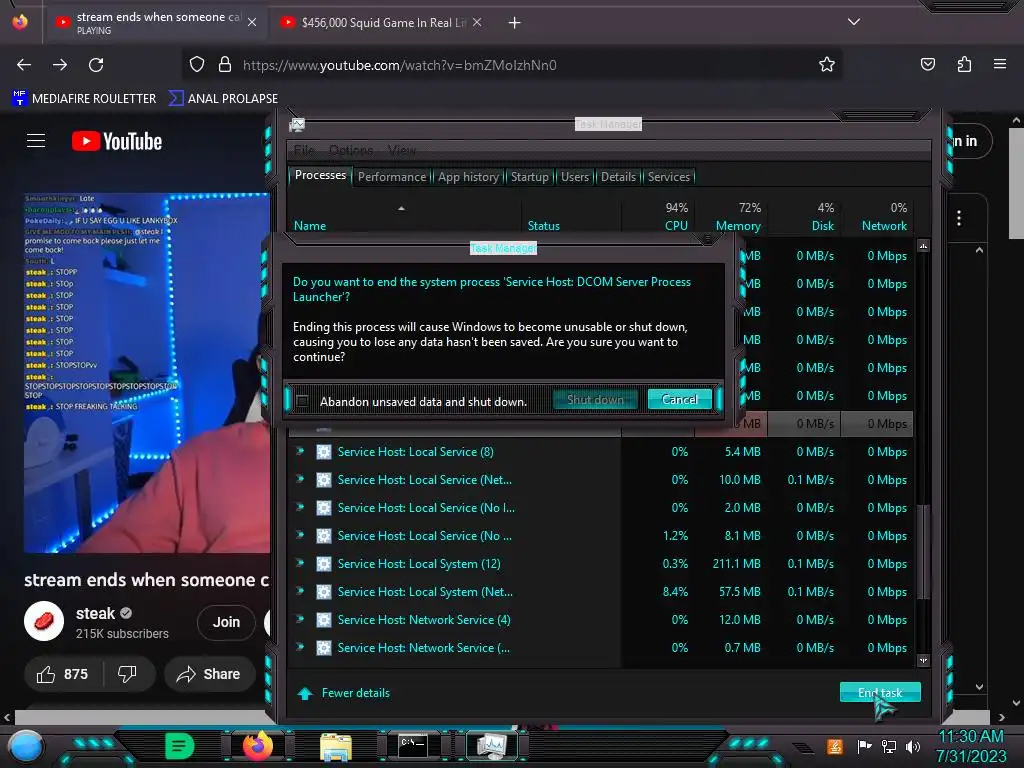Screen dimensions: 1024x768
Task: Expand Service Host: Network Service (4)
Action: [300, 620]
